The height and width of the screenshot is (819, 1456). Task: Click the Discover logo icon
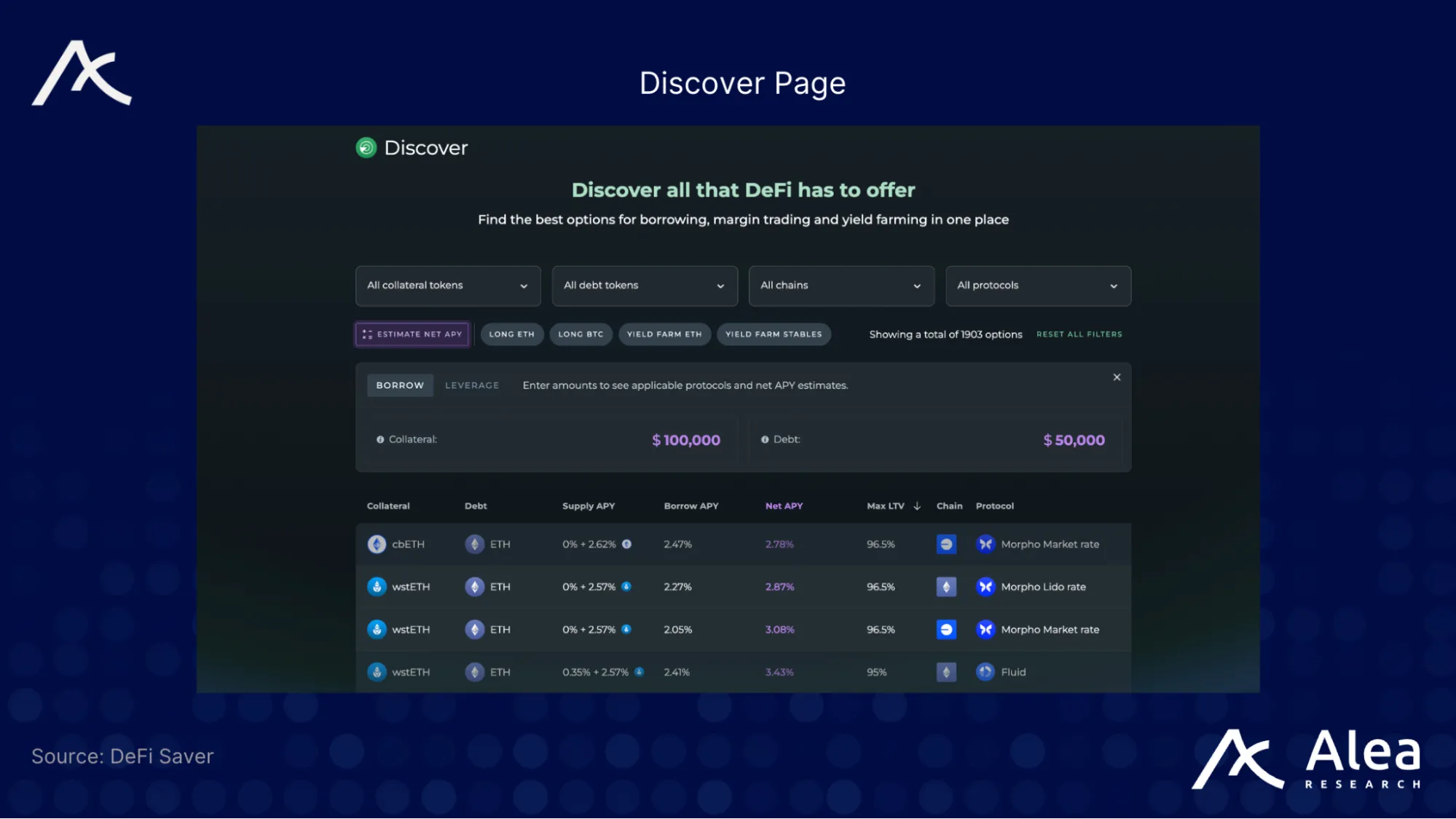pyautogui.click(x=365, y=148)
